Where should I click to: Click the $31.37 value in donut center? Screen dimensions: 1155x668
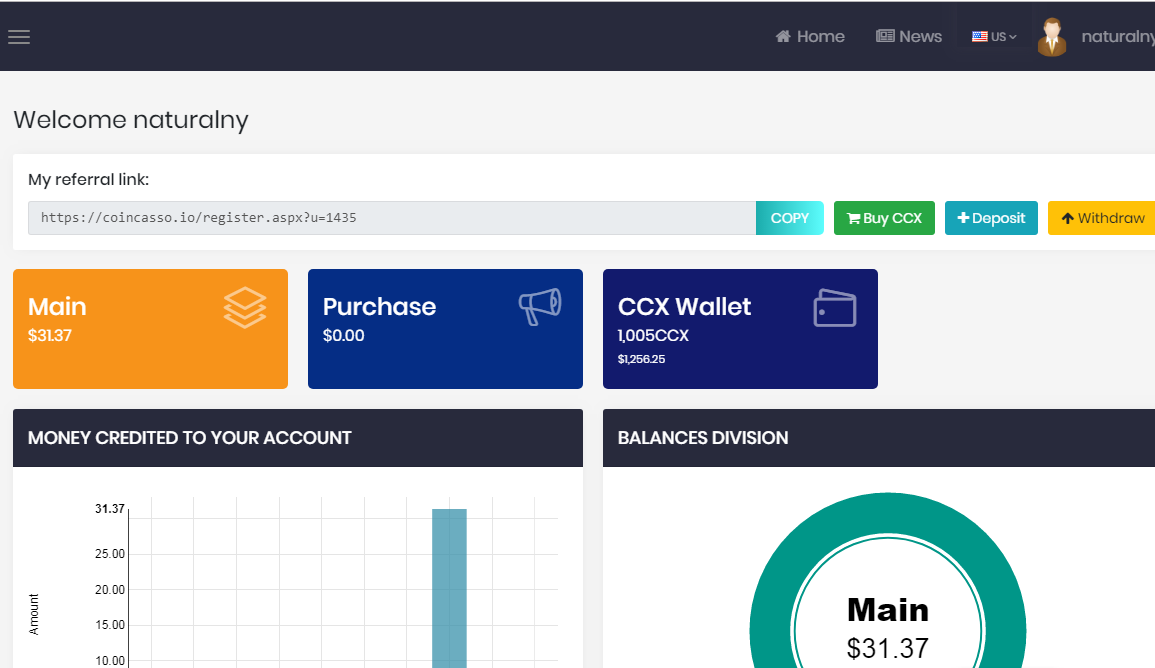coord(888,648)
